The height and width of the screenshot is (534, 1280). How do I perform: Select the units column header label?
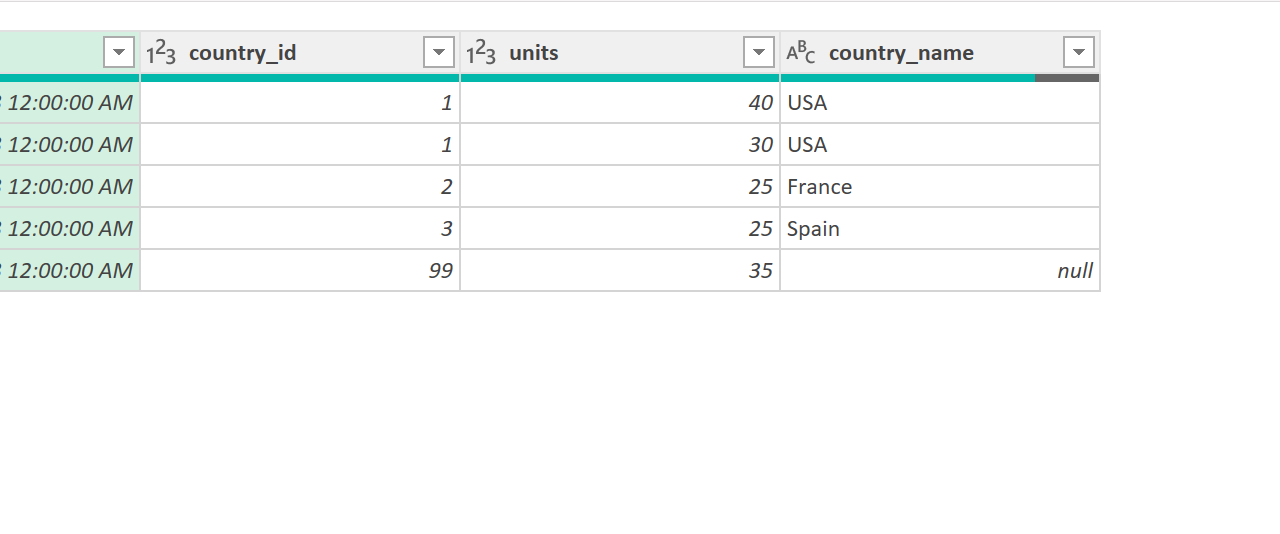[x=534, y=53]
